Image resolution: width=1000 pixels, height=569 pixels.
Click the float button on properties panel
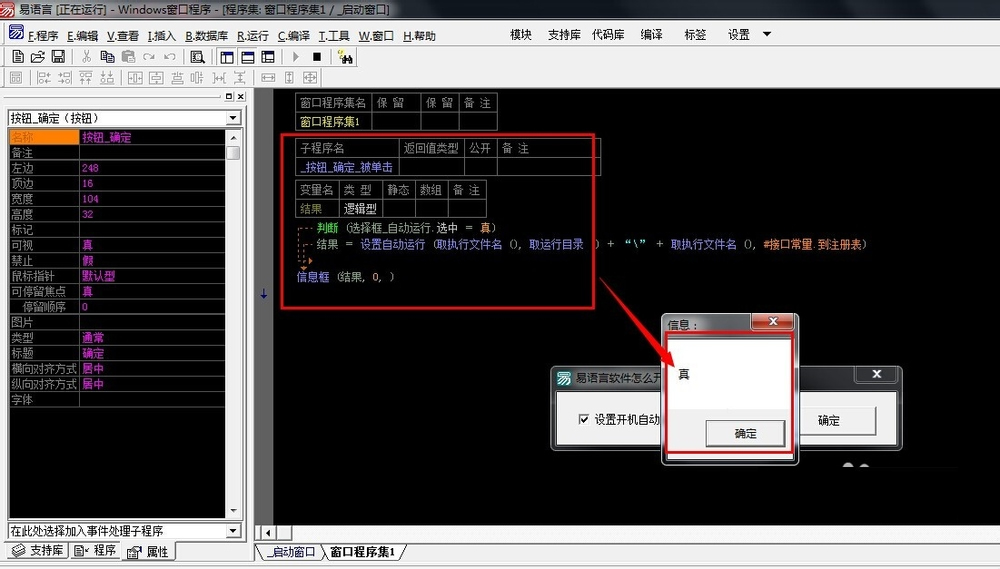(x=229, y=96)
